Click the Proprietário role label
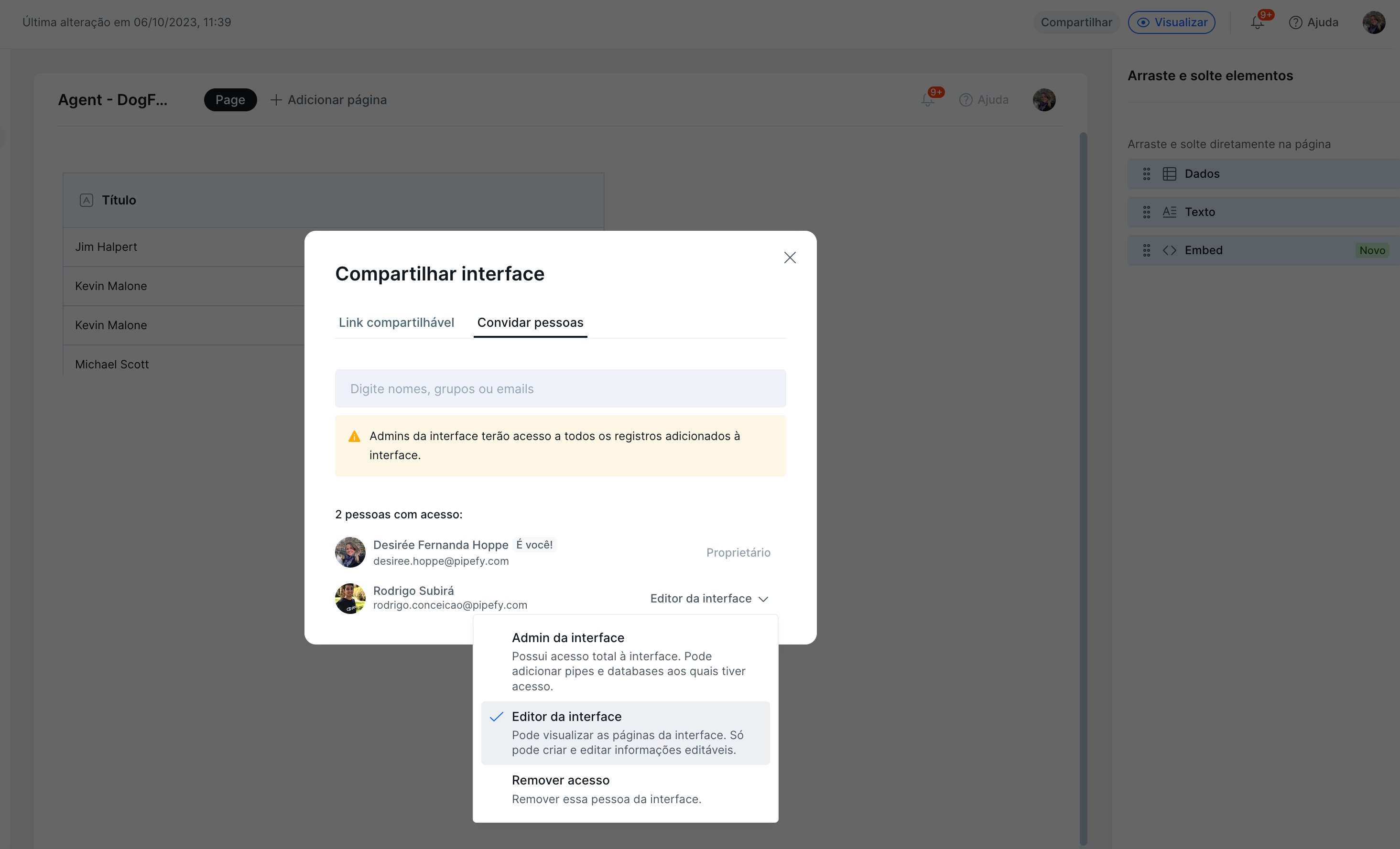 click(738, 552)
